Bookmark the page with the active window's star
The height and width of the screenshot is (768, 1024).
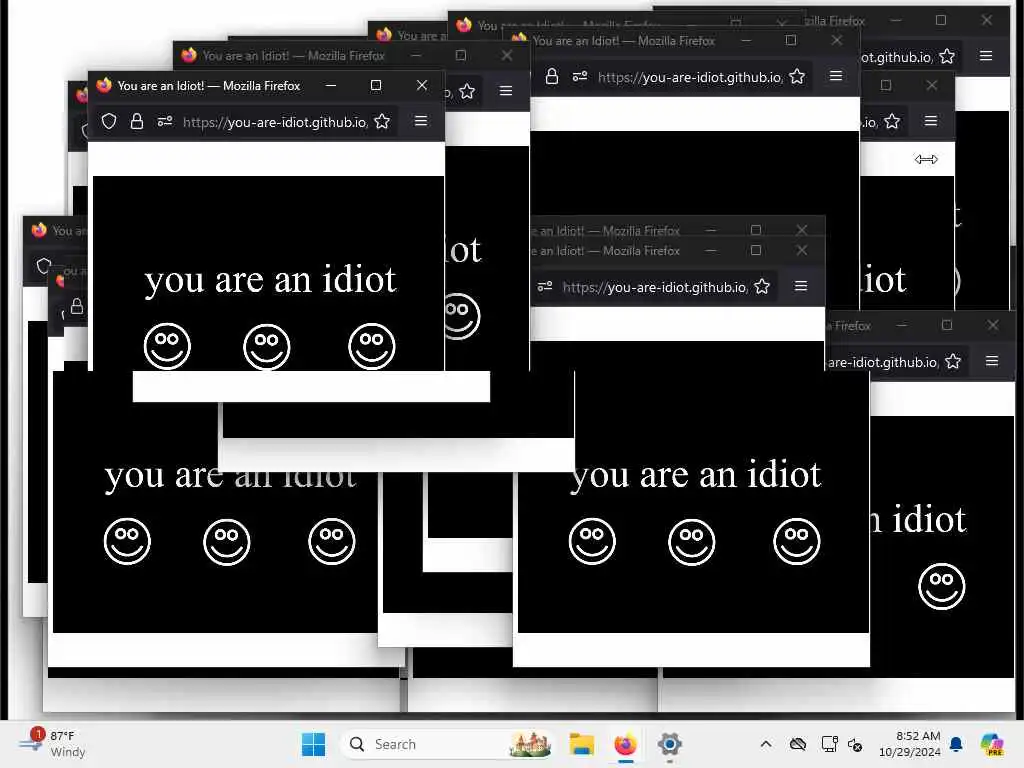(x=382, y=121)
